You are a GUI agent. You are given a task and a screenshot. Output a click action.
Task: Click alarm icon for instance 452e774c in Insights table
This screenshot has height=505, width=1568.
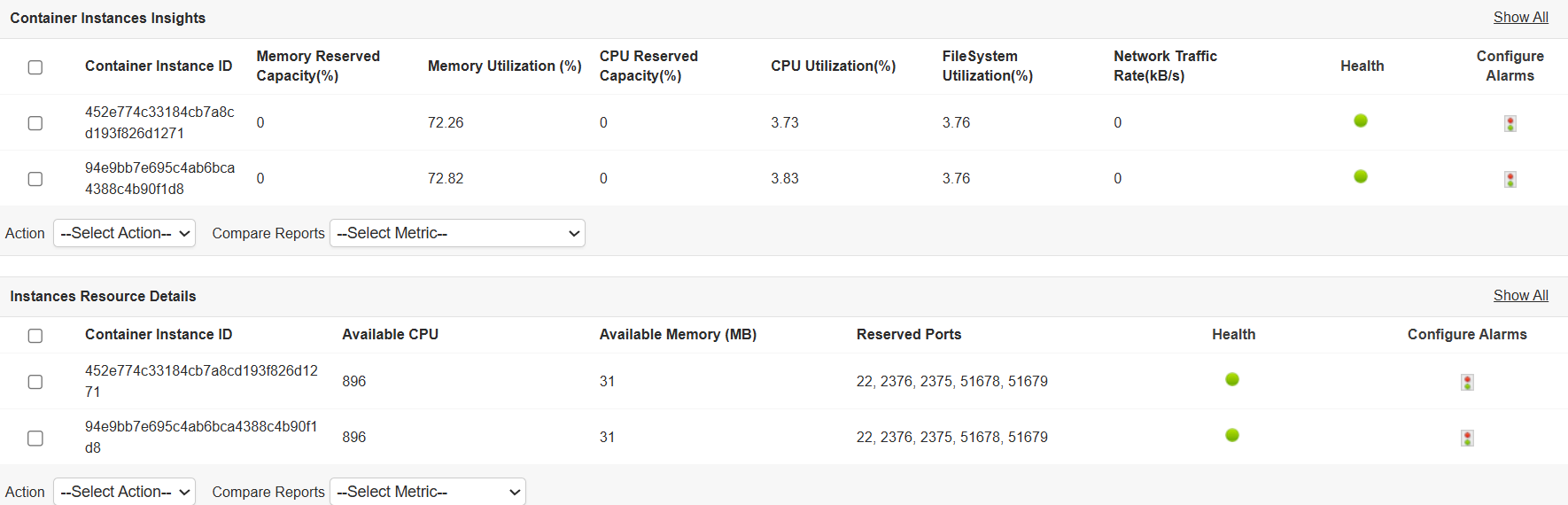click(1510, 123)
